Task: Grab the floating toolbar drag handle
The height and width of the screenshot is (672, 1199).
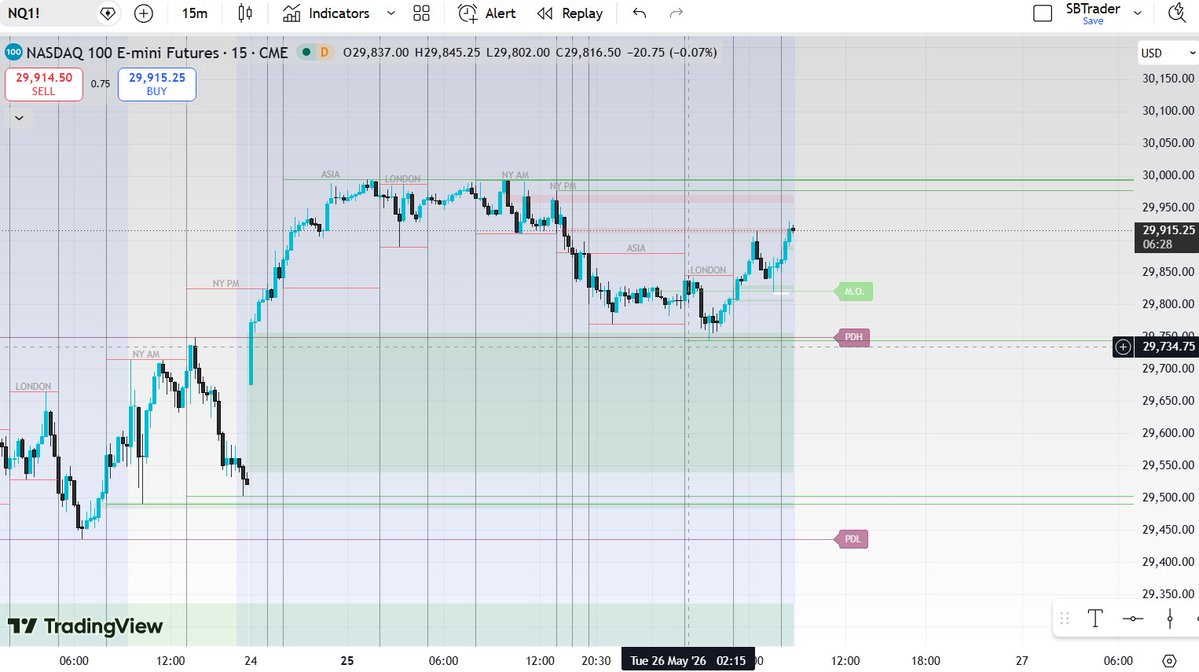Action: 1064,618
